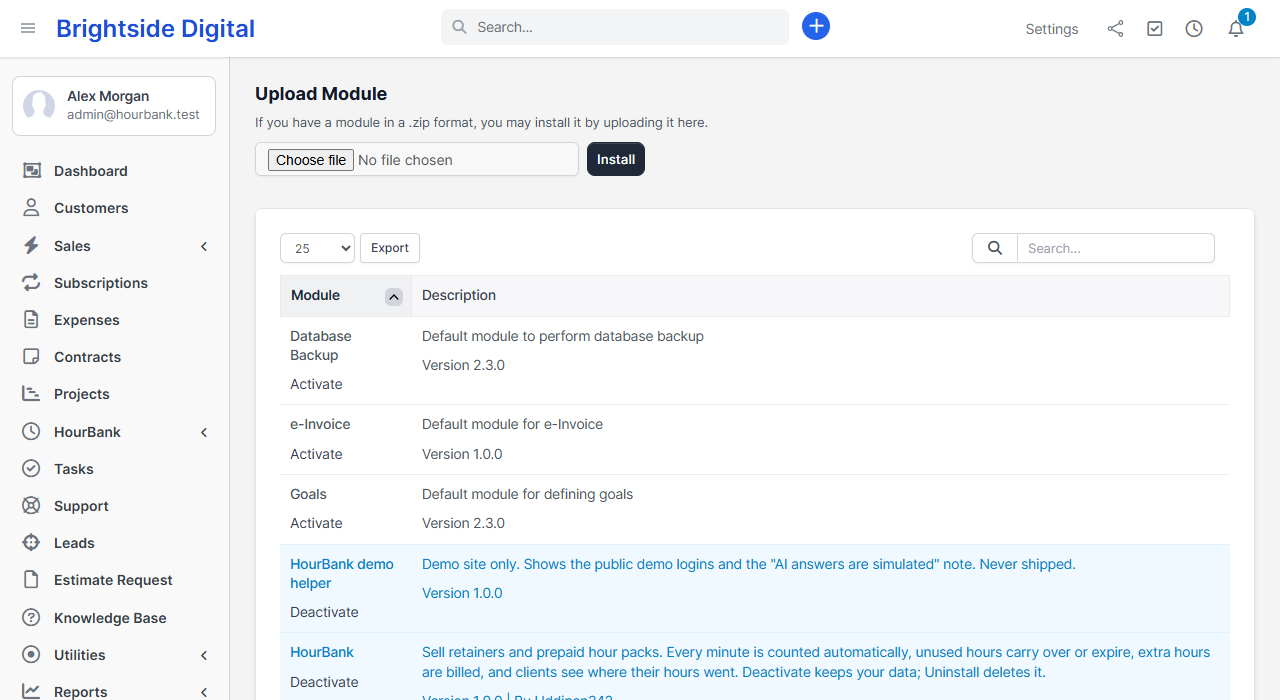Click 'Default module for e-Invoice' description
The width and height of the screenshot is (1280, 700).
click(512, 424)
